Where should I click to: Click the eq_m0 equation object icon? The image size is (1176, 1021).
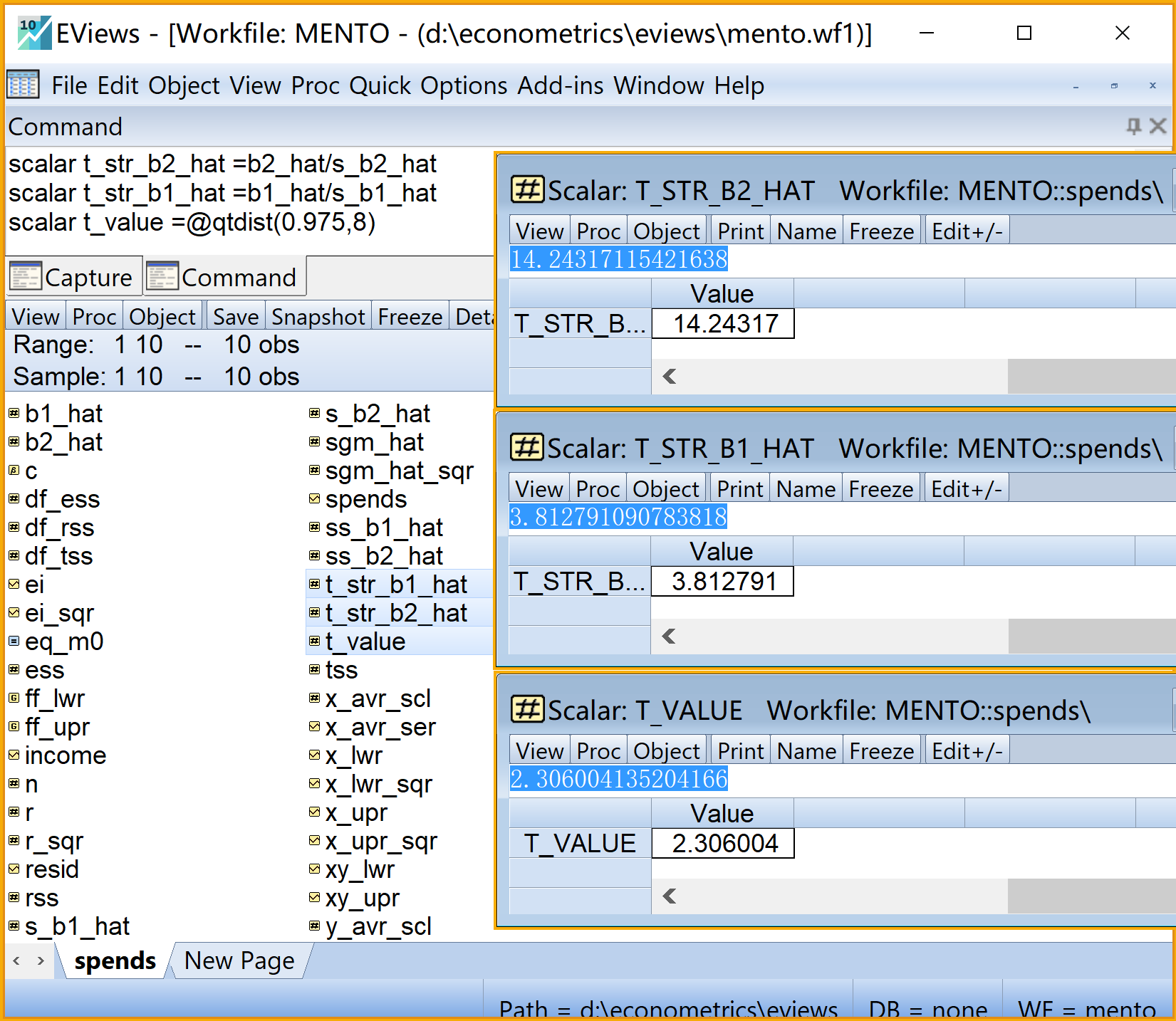(x=14, y=642)
